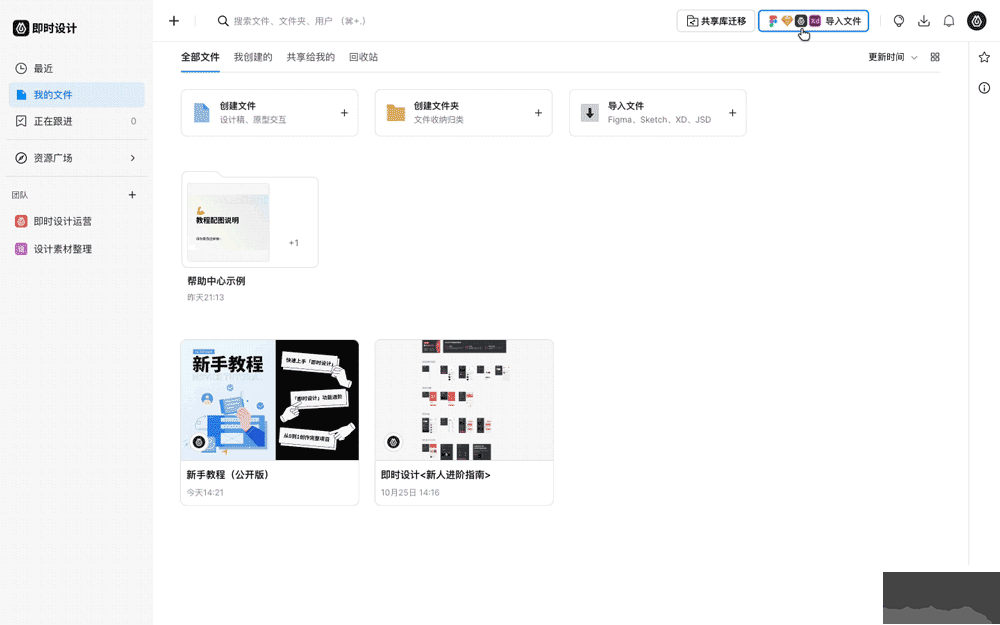
Task: Click the 共享库迁移 button
Action: click(715, 20)
